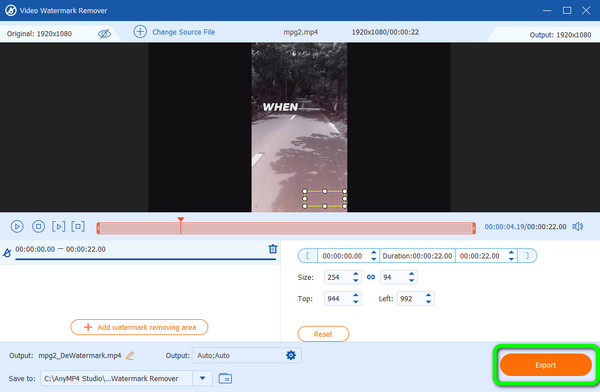Click the play segment bracket icon

(59, 227)
